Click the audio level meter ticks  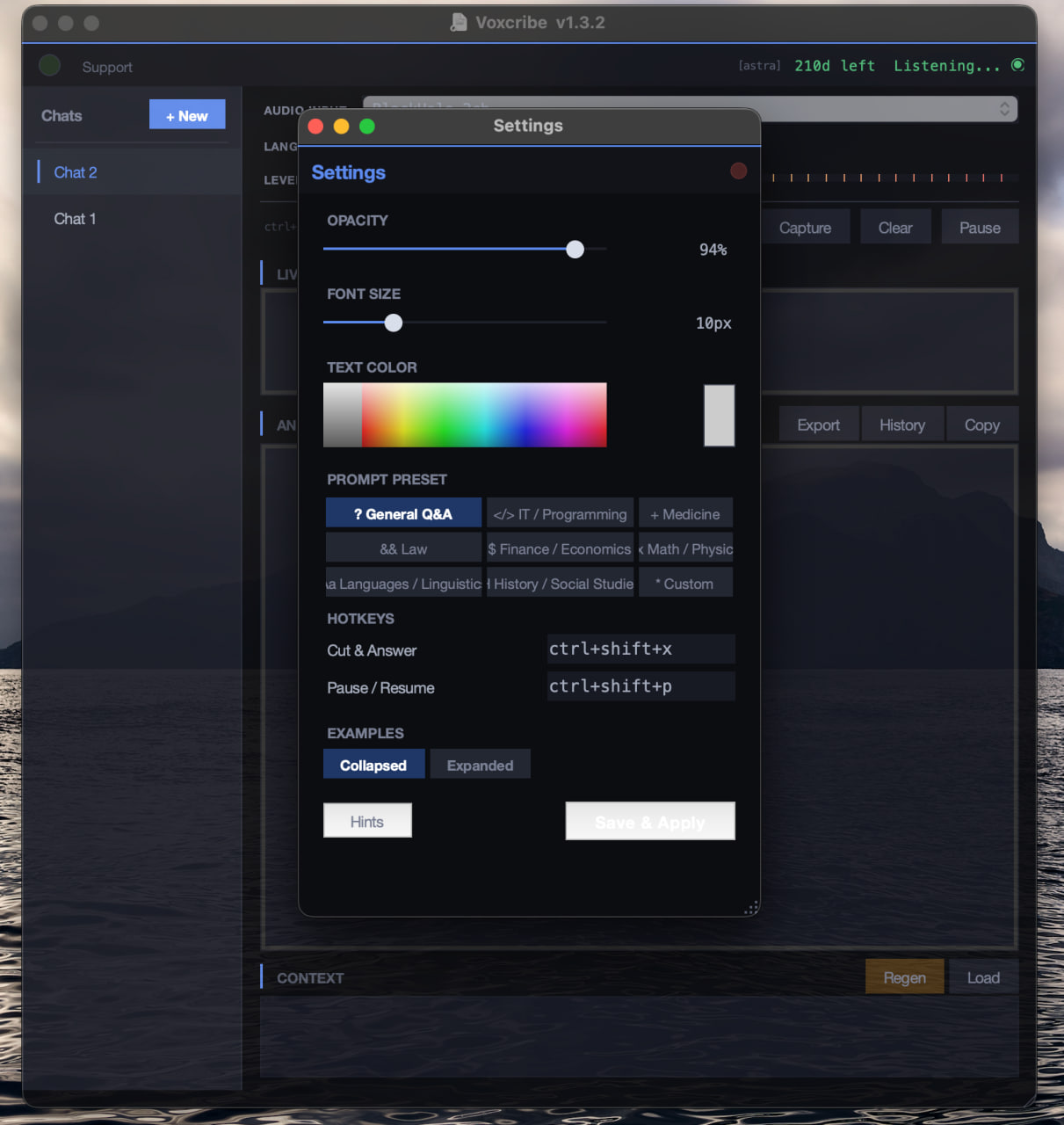tap(889, 178)
